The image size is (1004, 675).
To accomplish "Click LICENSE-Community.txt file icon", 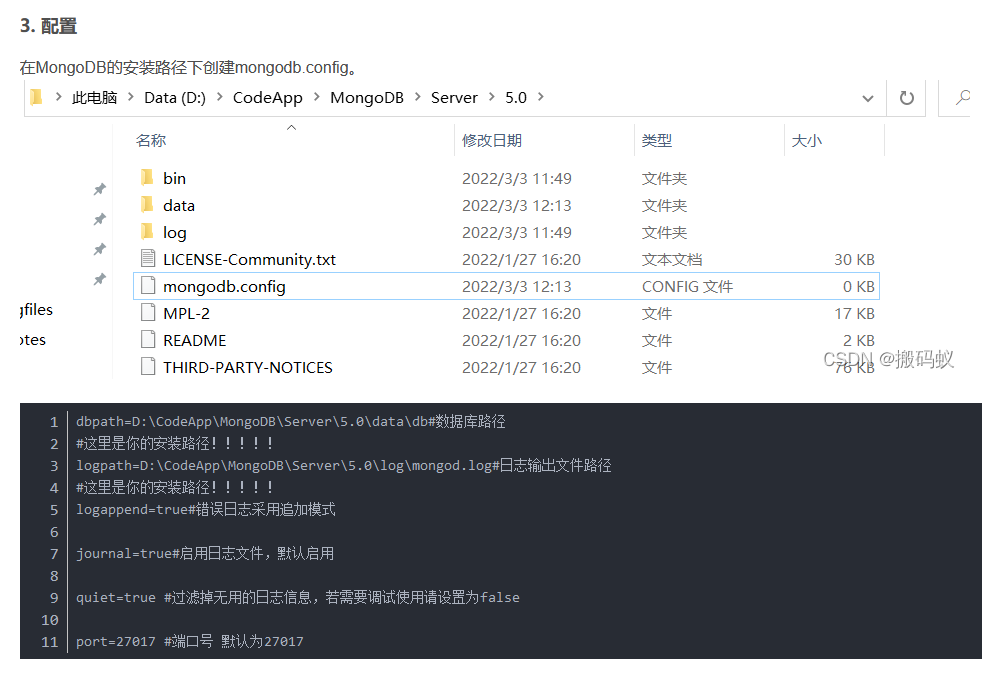I will point(148,259).
